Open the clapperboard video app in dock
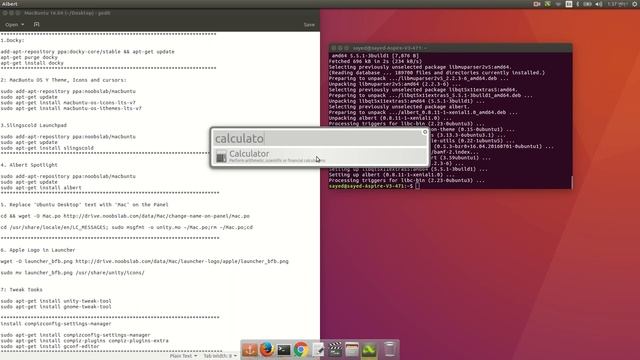The width and height of the screenshot is (640, 360). (x=335, y=350)
